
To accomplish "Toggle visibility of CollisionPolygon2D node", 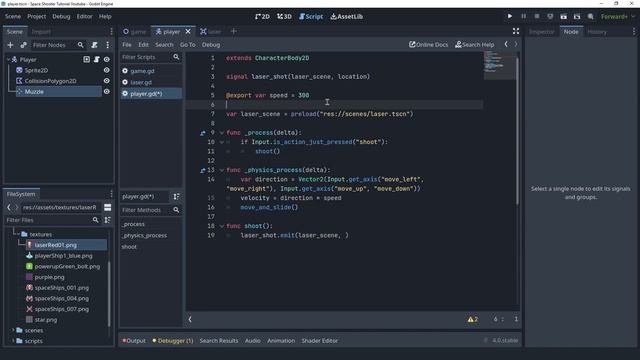I will pos(107,81).
